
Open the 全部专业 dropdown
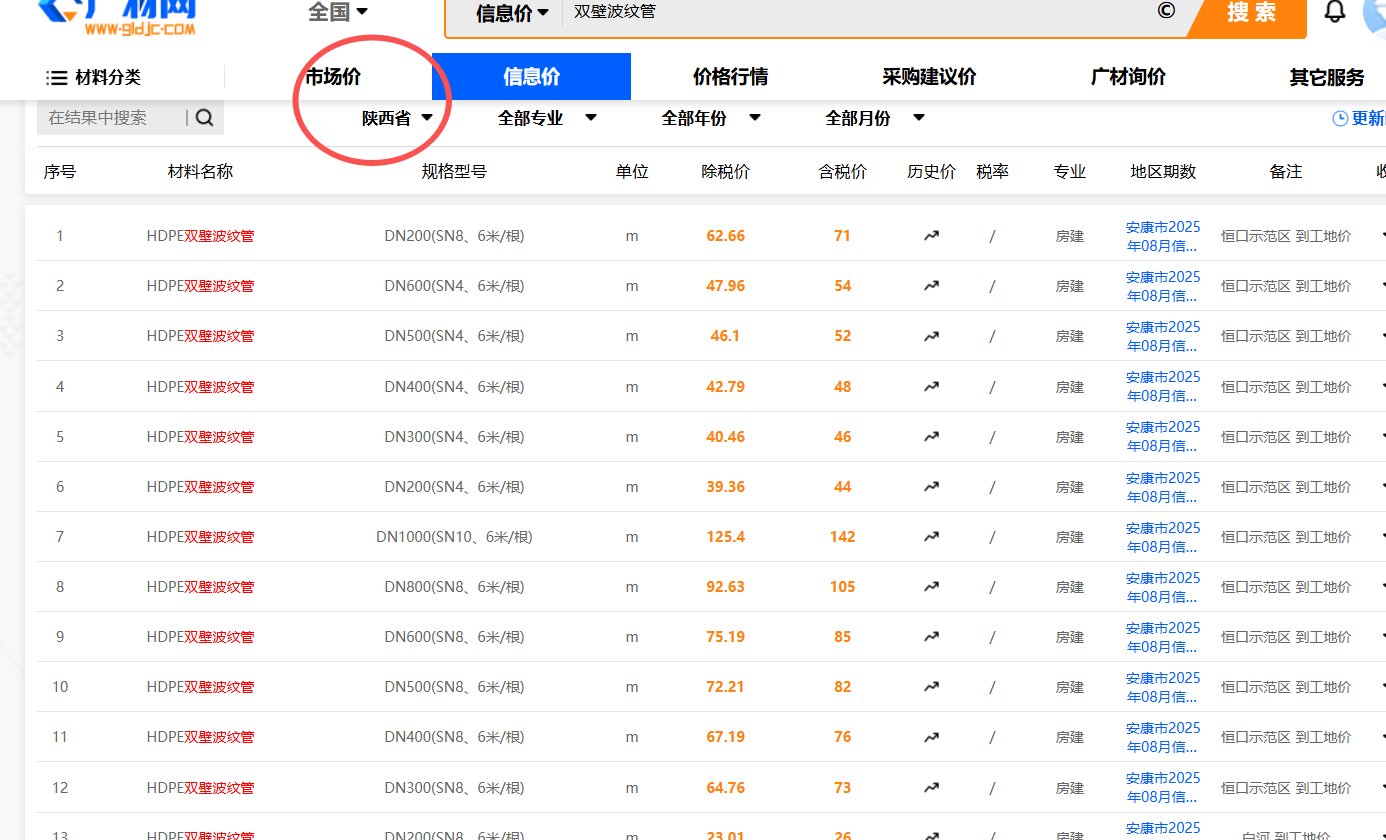tap(547, 117)
